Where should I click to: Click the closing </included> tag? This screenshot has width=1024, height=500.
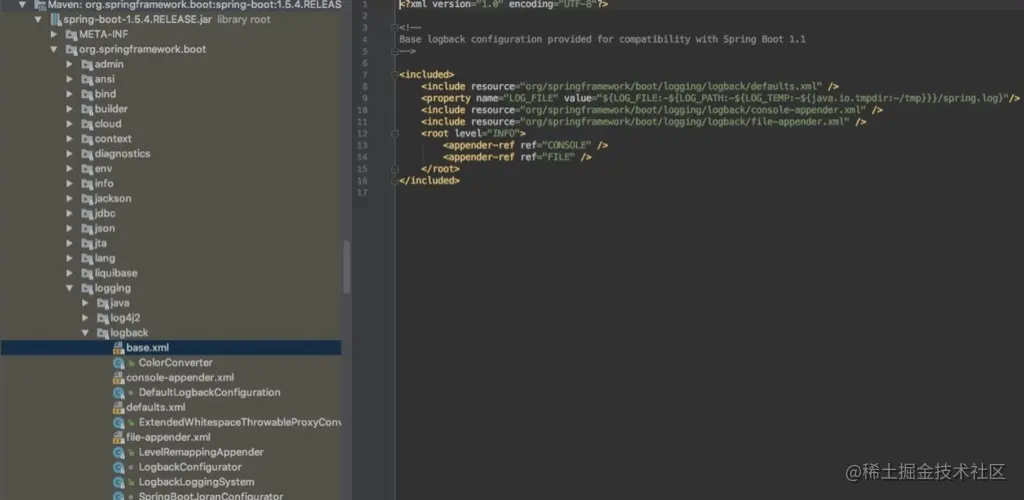tap(430, 180)
